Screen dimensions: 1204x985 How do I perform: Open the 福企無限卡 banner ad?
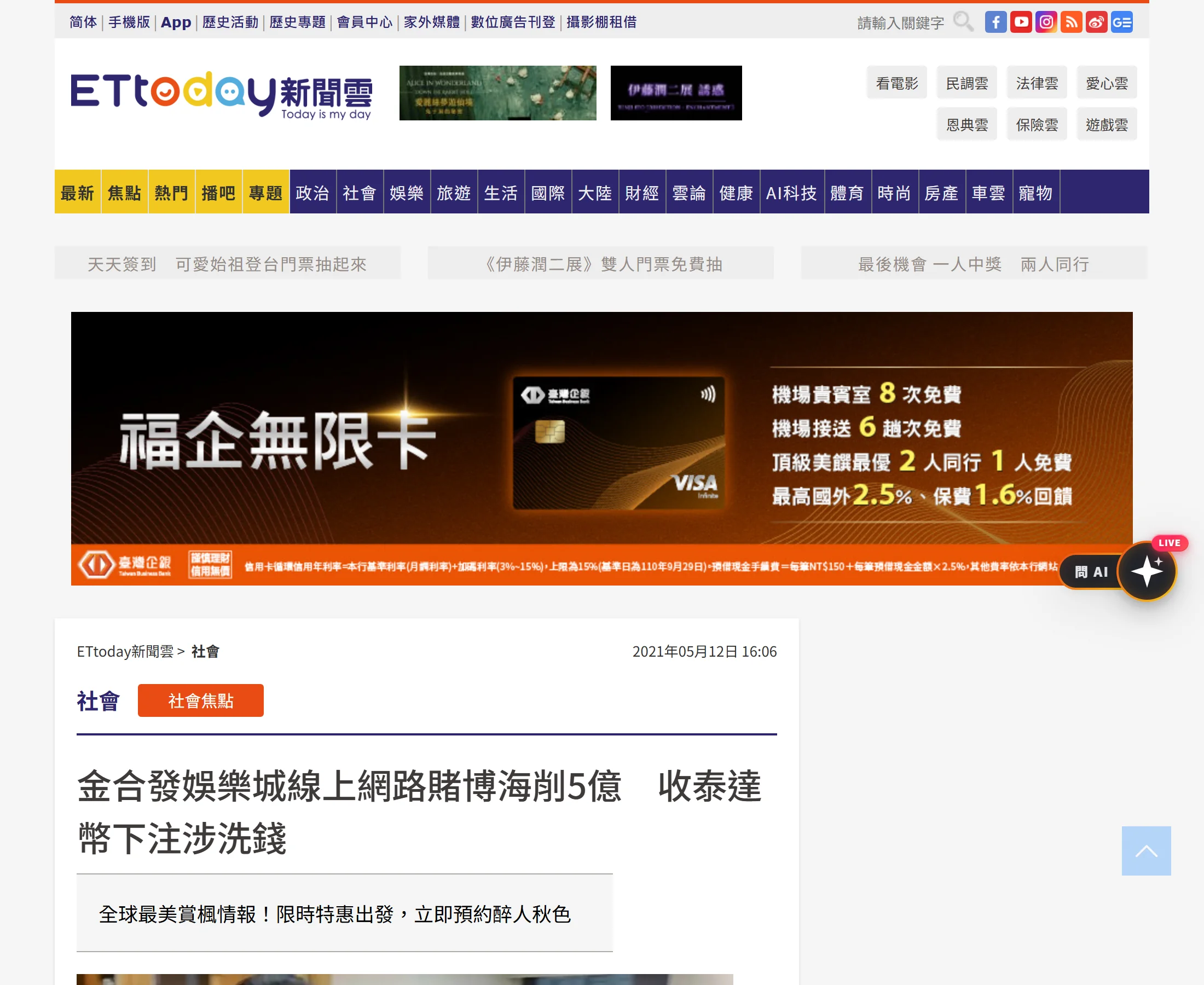(601, 448)
